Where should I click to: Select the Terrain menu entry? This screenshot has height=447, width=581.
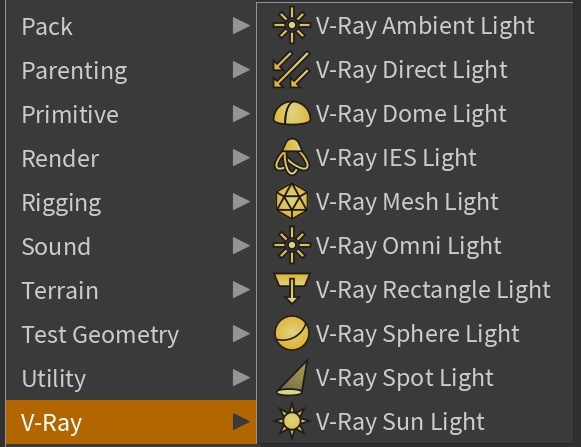click(131, 290)
